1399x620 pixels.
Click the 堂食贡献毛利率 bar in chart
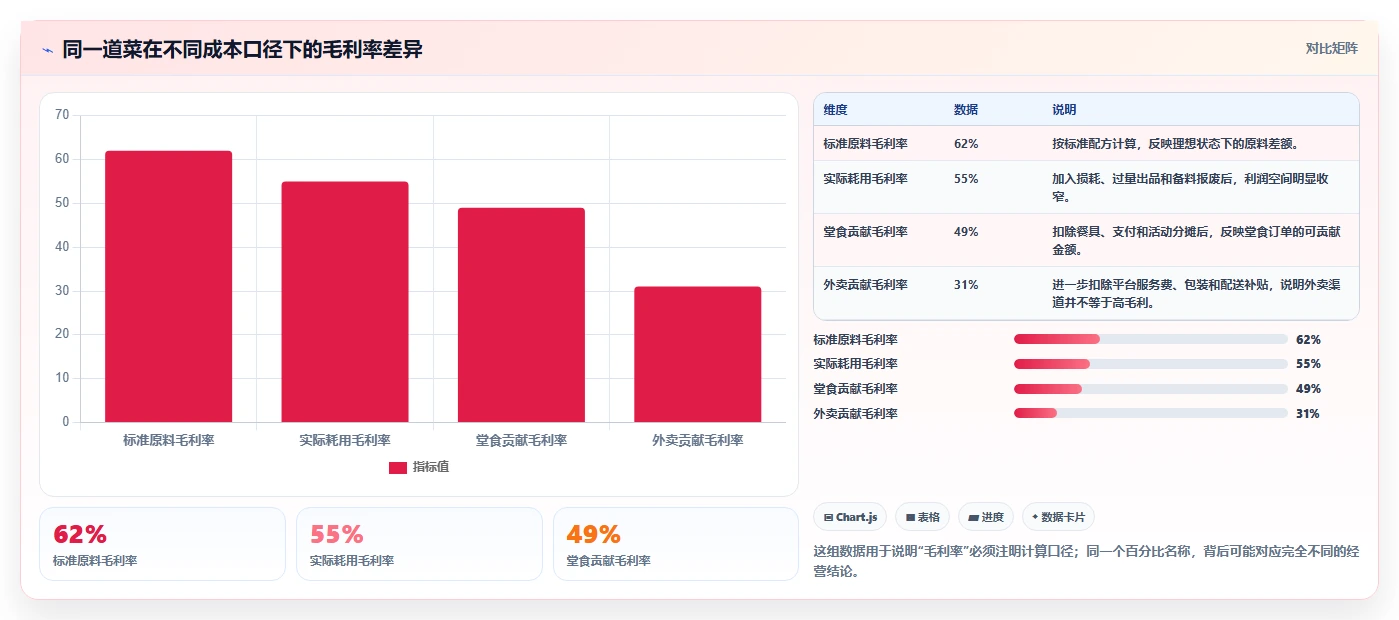tap(521, 315)
